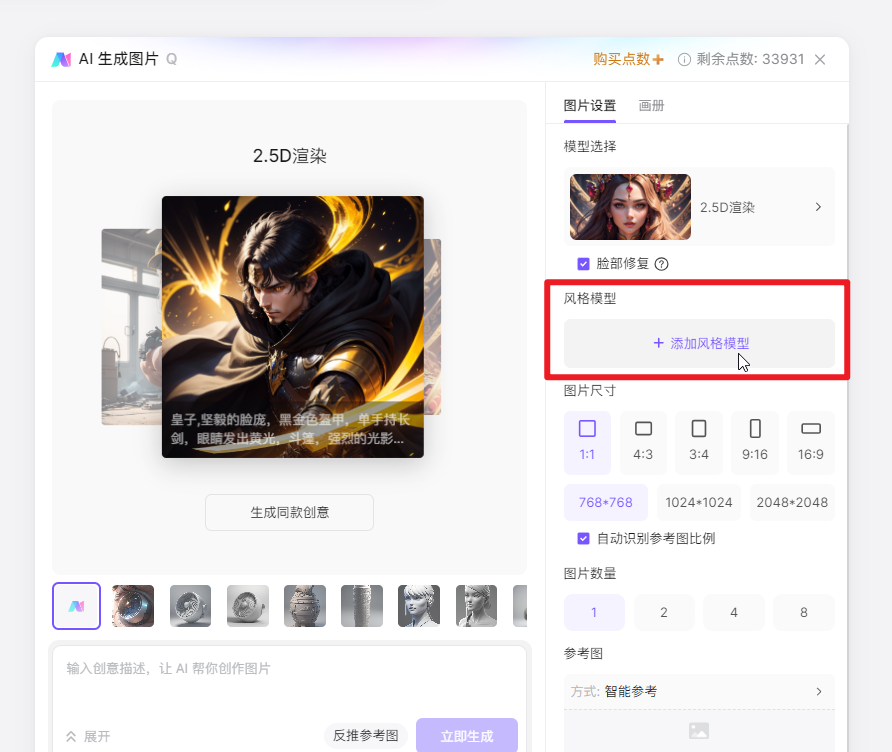The width and height of the screenshot is (892, 752).
Task: Expand the 方式: 智能参考 dropdown
Action: point(699,692)
